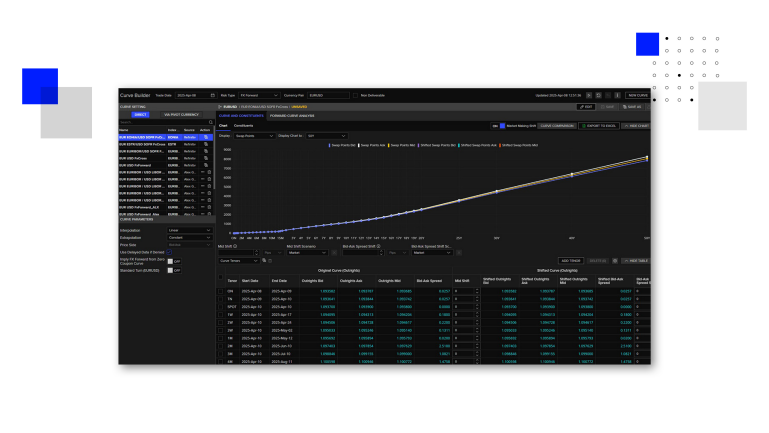Screen dimensions: 769x433
Task: Copy the EUR EONIA/USD SOFR FxCross curve
Action: point(205,137)
